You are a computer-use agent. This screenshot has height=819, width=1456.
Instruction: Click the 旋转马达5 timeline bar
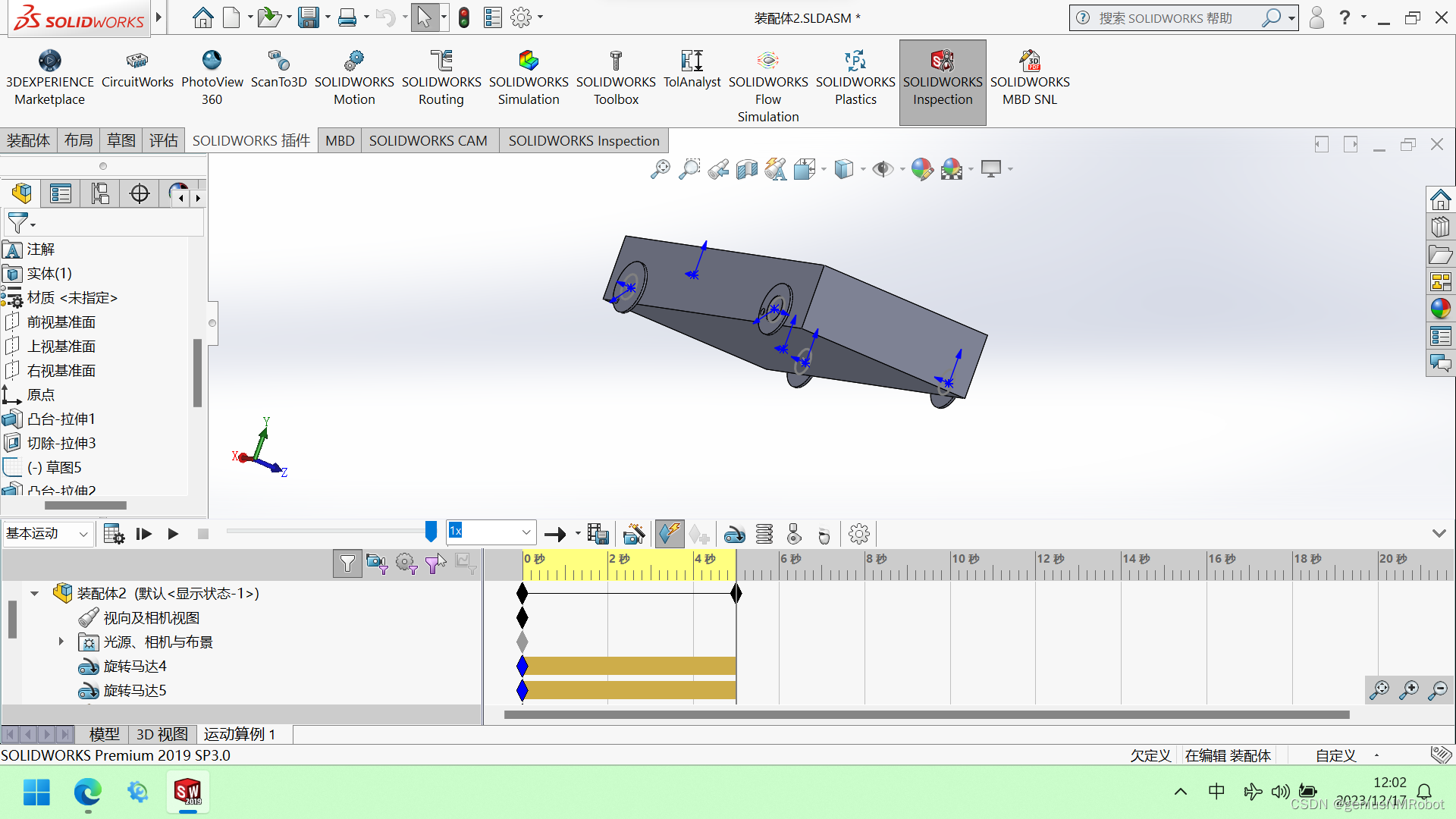click(x=629, y=690)
